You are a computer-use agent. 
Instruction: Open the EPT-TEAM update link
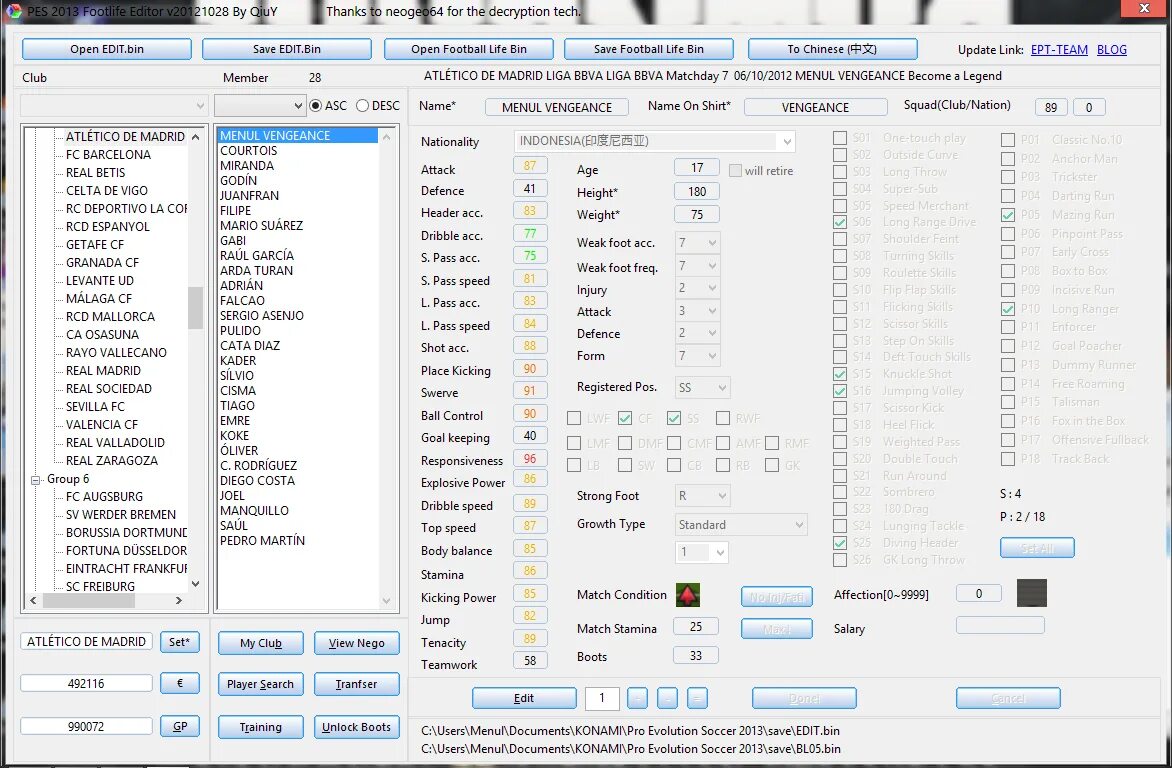(1061, 48)
